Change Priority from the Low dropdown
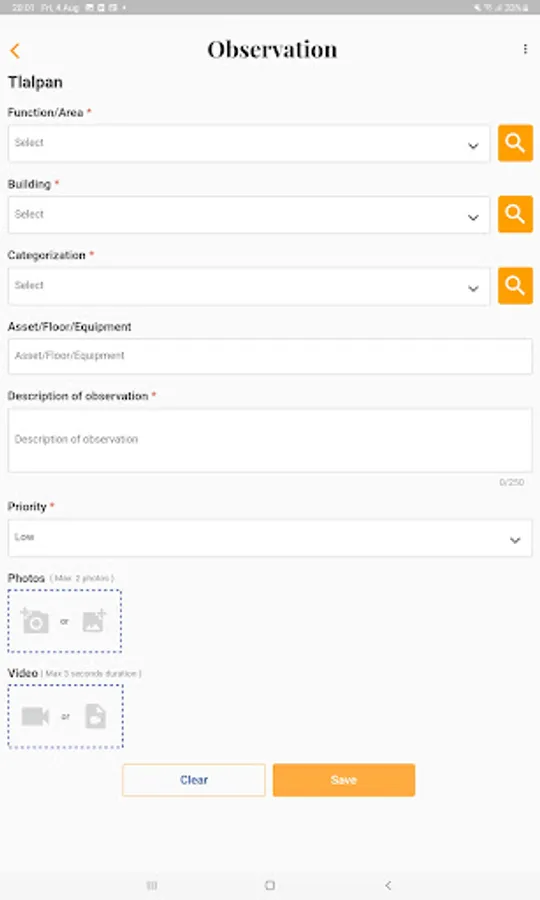The height and width of the screenshot is (900, 540). pyautogui.click(x=270, y=538)
